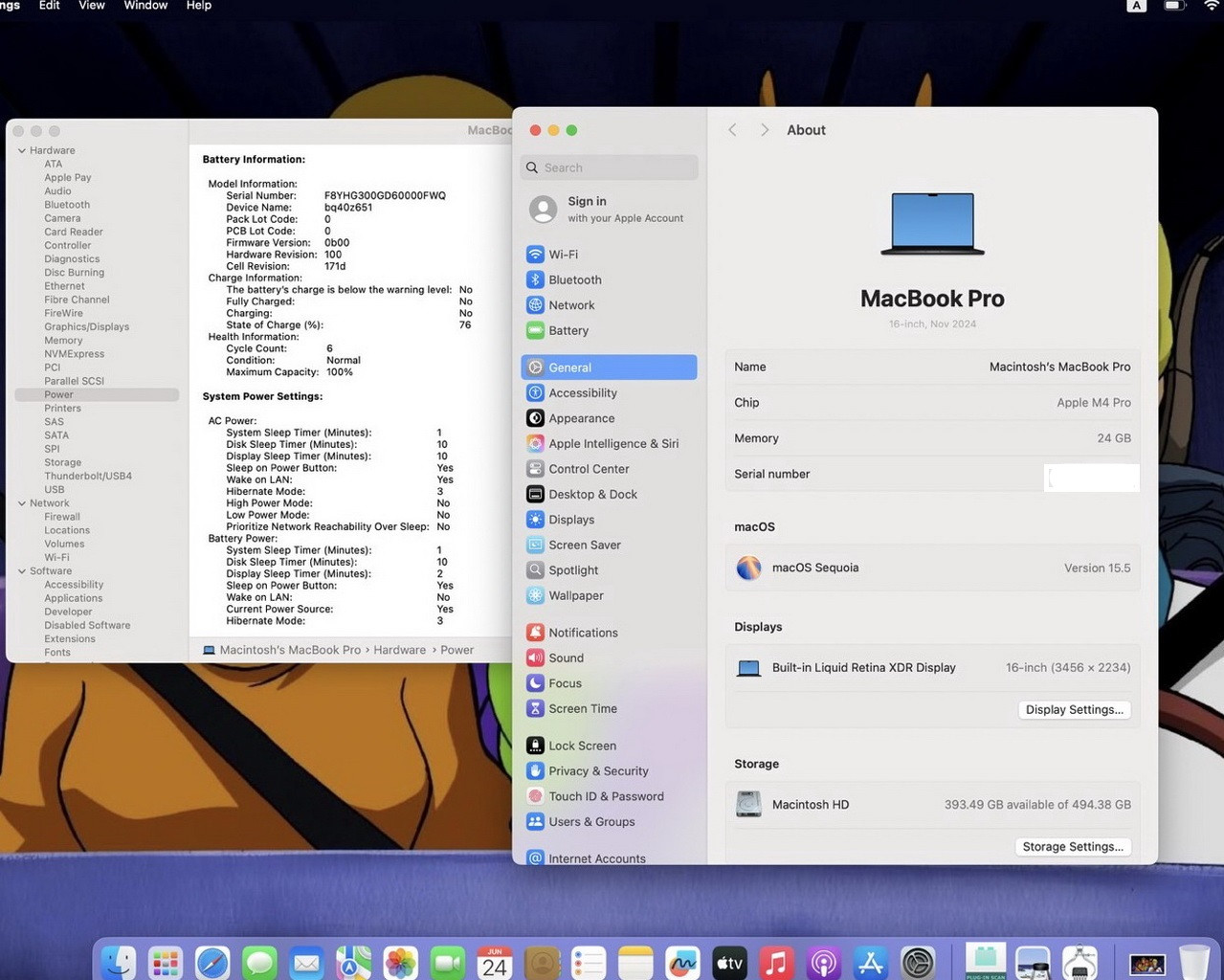Image resolution: width=1224 pixels, height=980 pixels.
Task: Click the Wi-Fi status icon in menu bar
Action: coord(1213,6)
